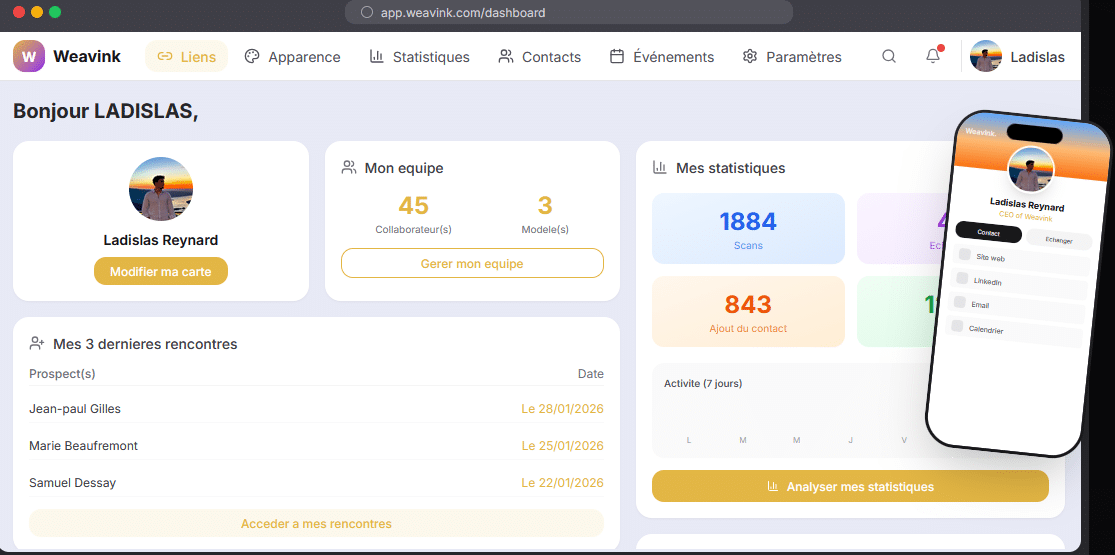Click the Modifier ma carte button
This screenshot has width=1115, height=555.
(x=161, y=271)
